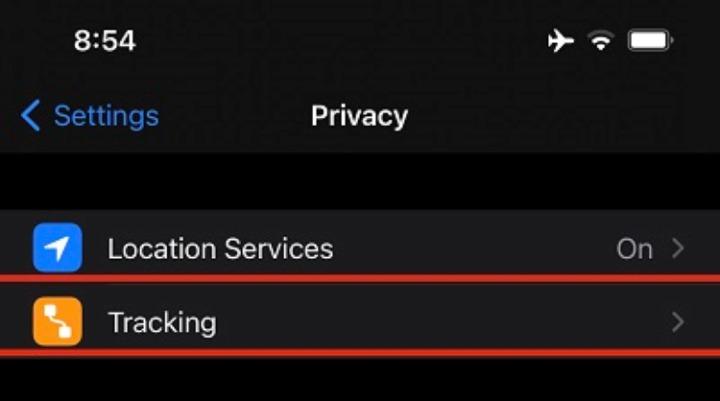The height and width of the screenshot is (401, 720).
Task: Tap the blank area below Tracking row
Action: pos(360,380)
